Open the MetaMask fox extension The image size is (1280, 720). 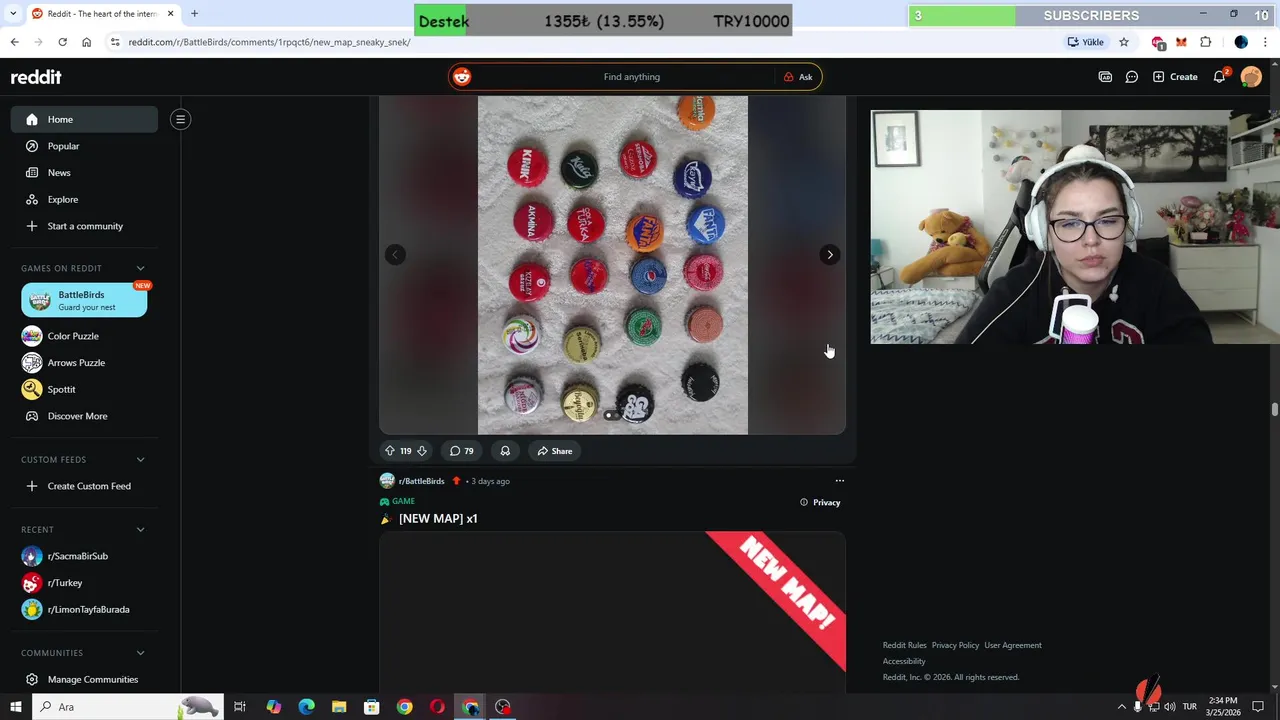tap(1181, 42)
